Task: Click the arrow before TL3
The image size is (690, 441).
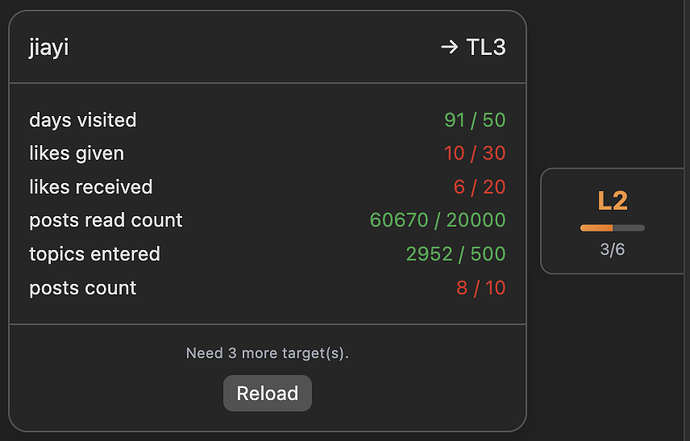Action: [x=449, y=47]
